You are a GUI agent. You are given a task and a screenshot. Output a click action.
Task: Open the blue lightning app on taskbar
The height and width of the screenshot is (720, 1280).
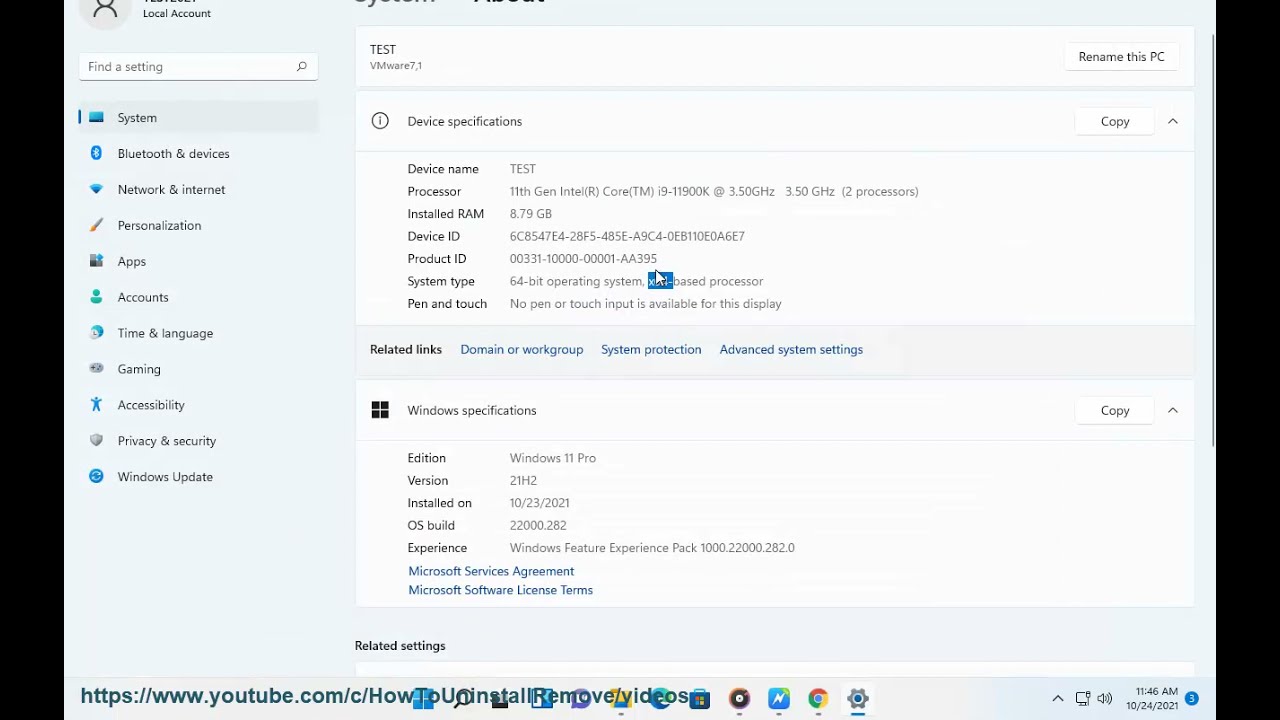pyautogui.click(x=779, y=699)
